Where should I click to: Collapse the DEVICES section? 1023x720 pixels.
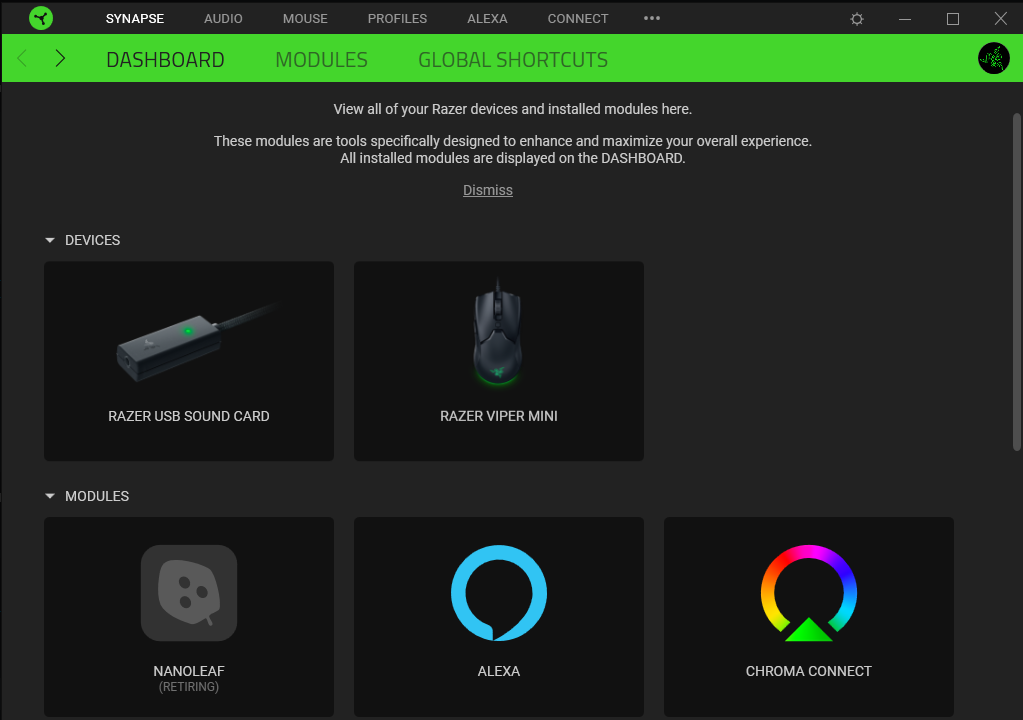50,240
